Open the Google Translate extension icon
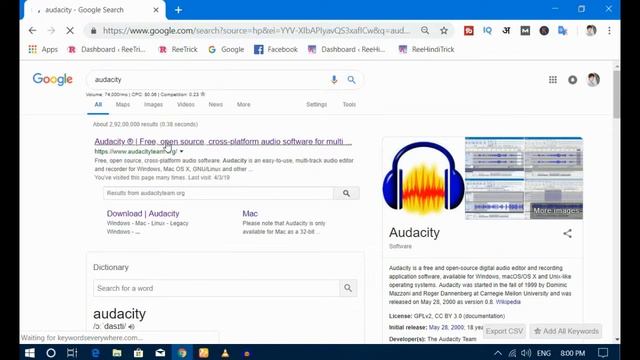640x360 pixels. click(x=563, y=31)
